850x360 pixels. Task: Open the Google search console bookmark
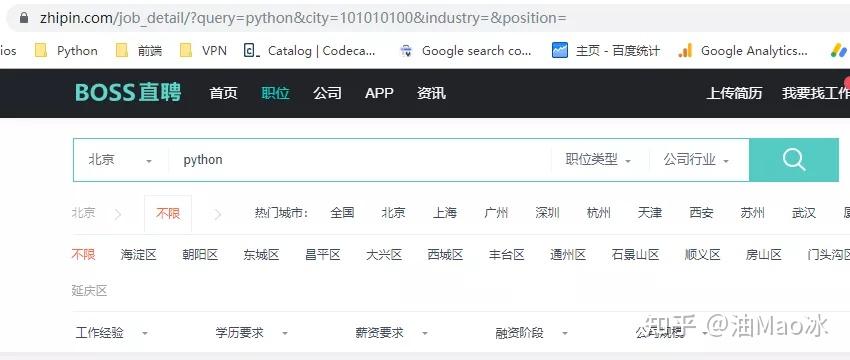coord(466,51)
